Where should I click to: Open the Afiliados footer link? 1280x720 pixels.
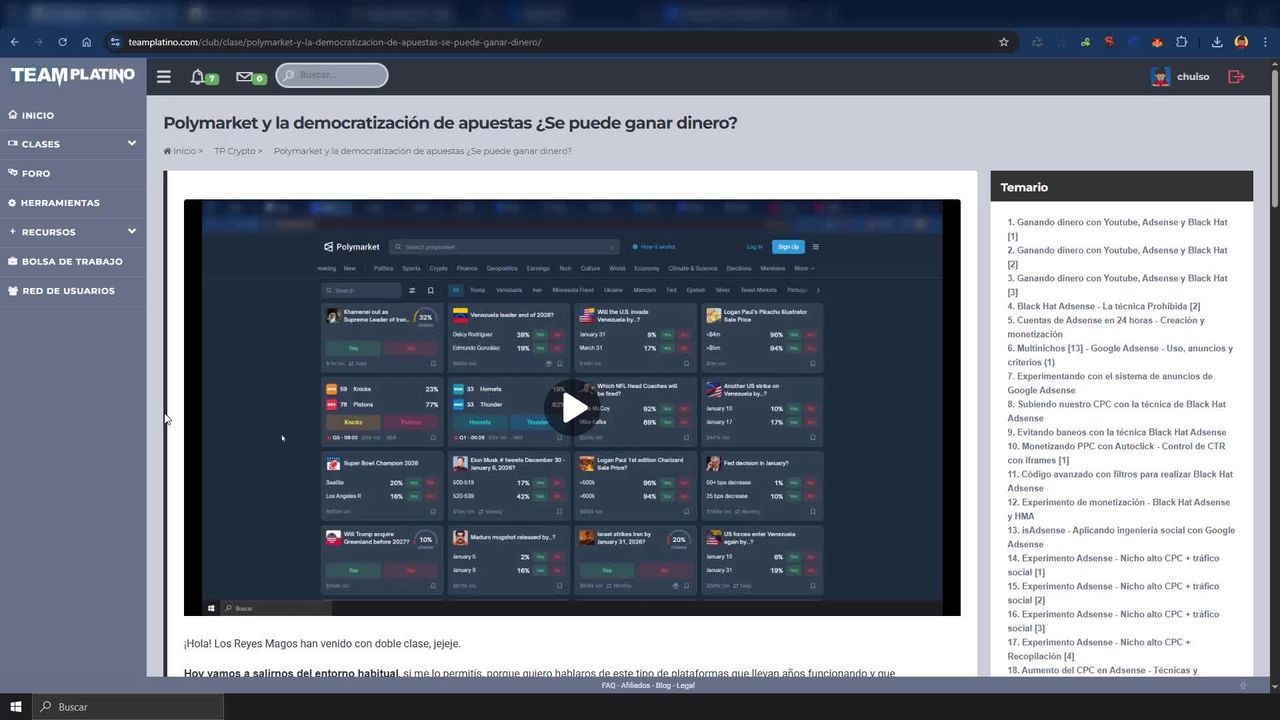(636, 686)
